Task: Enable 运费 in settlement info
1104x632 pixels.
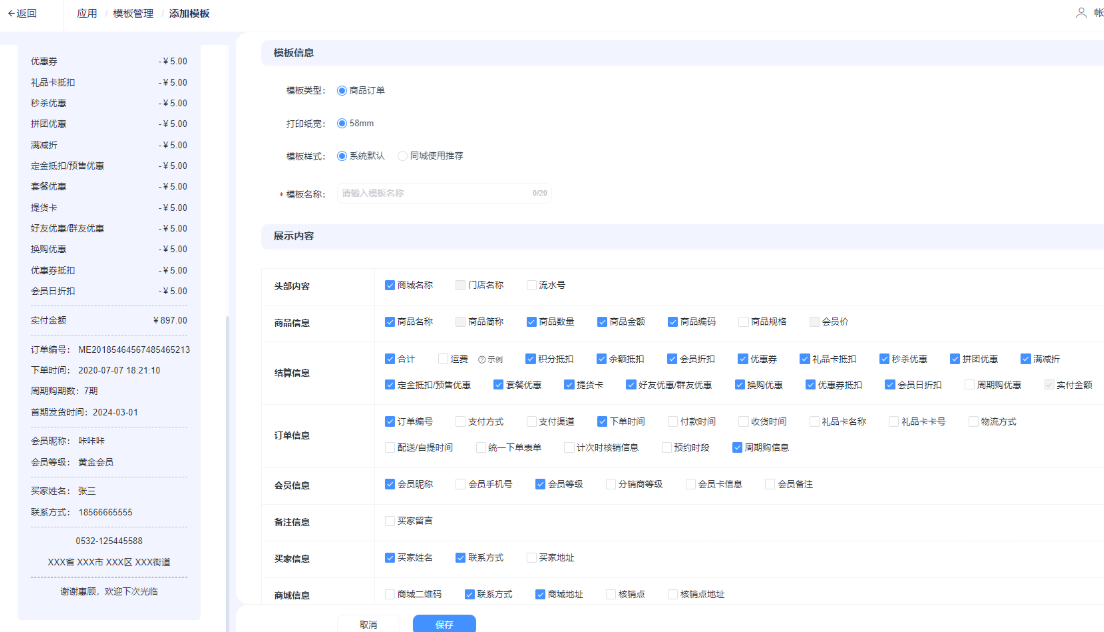Action: [444, 359]
